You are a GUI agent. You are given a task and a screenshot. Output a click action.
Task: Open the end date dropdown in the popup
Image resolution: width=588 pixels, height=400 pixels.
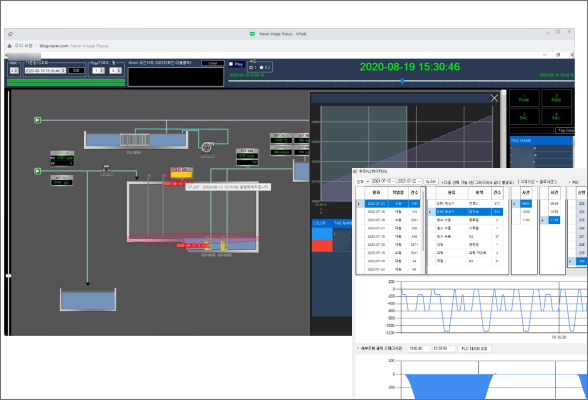(x=419, y=181)
